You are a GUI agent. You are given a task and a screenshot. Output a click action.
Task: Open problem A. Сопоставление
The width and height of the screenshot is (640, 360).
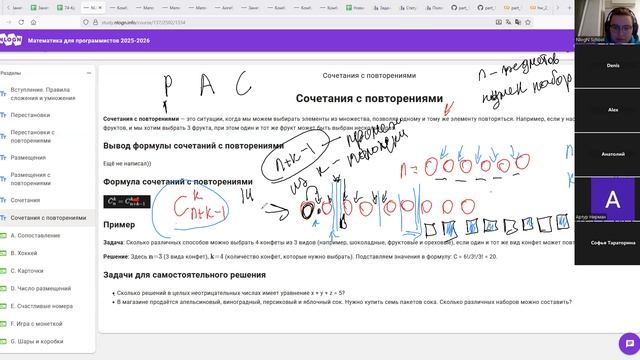[x=35, y=236]
